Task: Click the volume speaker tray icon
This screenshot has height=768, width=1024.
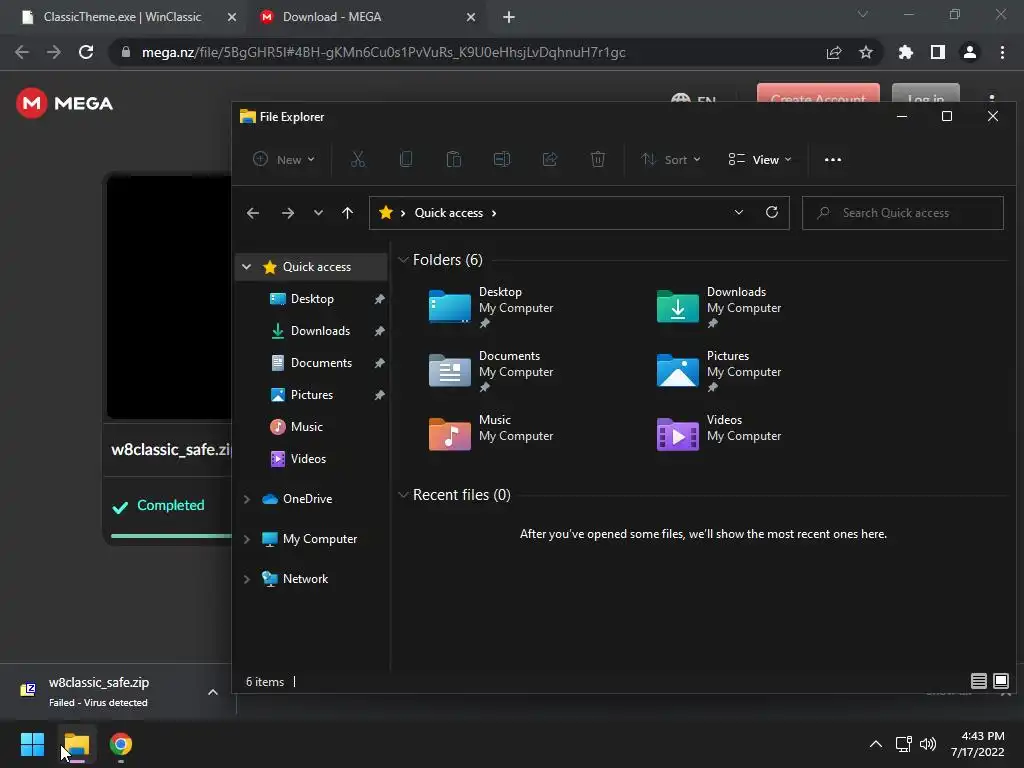Action: tap(927, 744)
